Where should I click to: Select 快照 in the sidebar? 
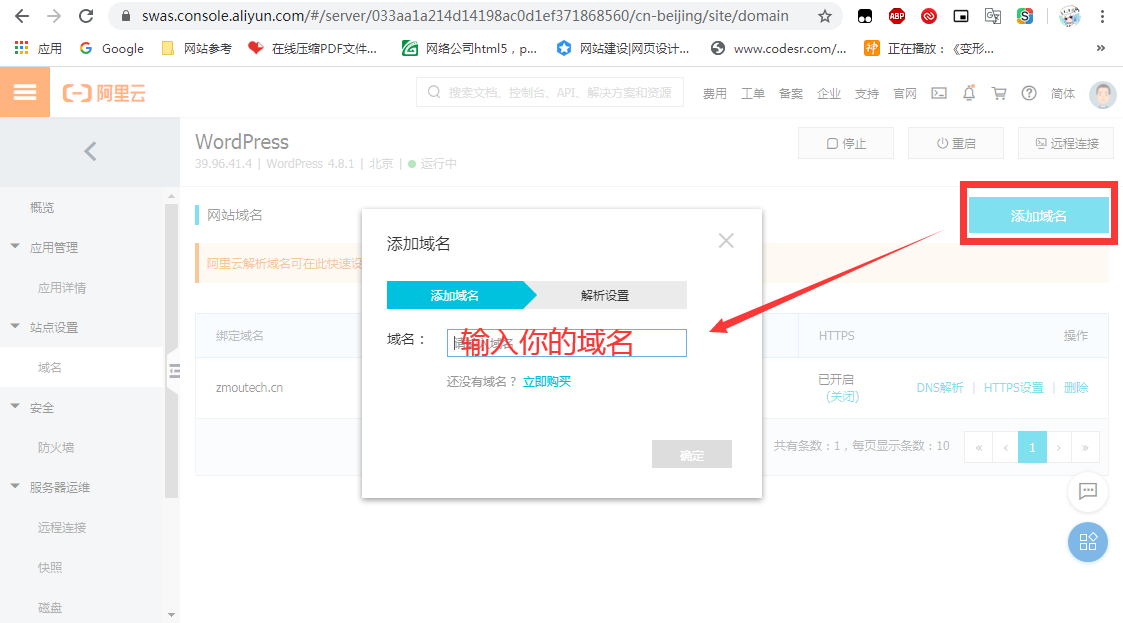point(49,567)
